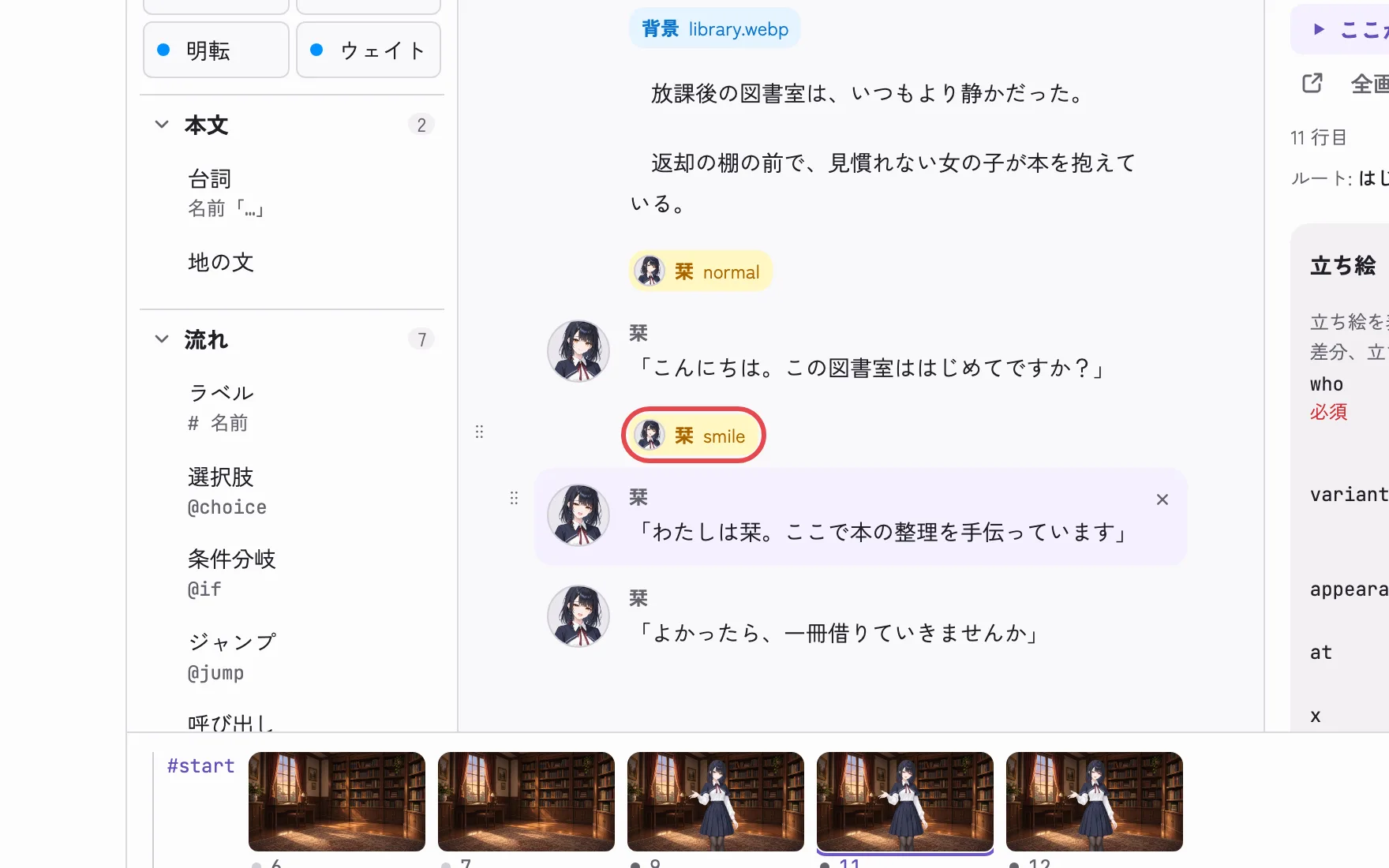Click the who field label

pos(1327,384)
